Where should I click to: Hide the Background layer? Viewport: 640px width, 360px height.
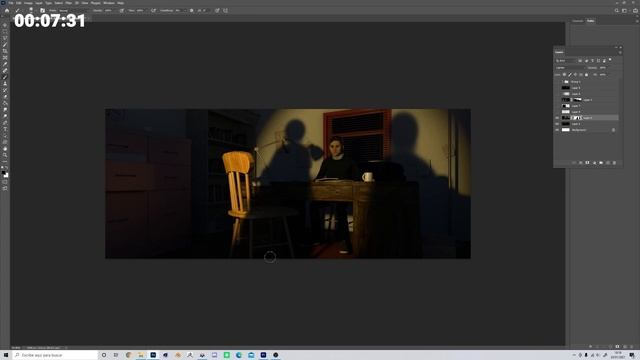(557, 130)
